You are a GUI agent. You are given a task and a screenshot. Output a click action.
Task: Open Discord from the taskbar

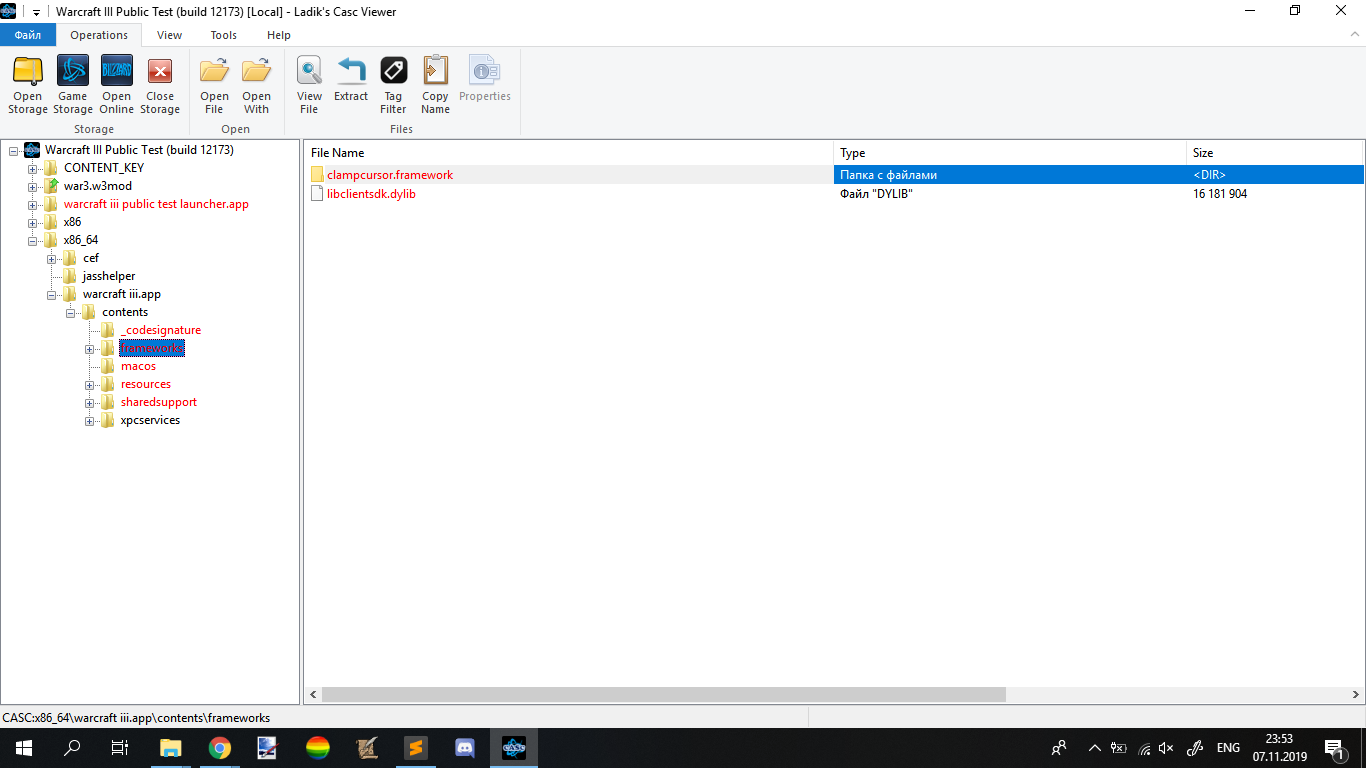[x=464, y=748]
